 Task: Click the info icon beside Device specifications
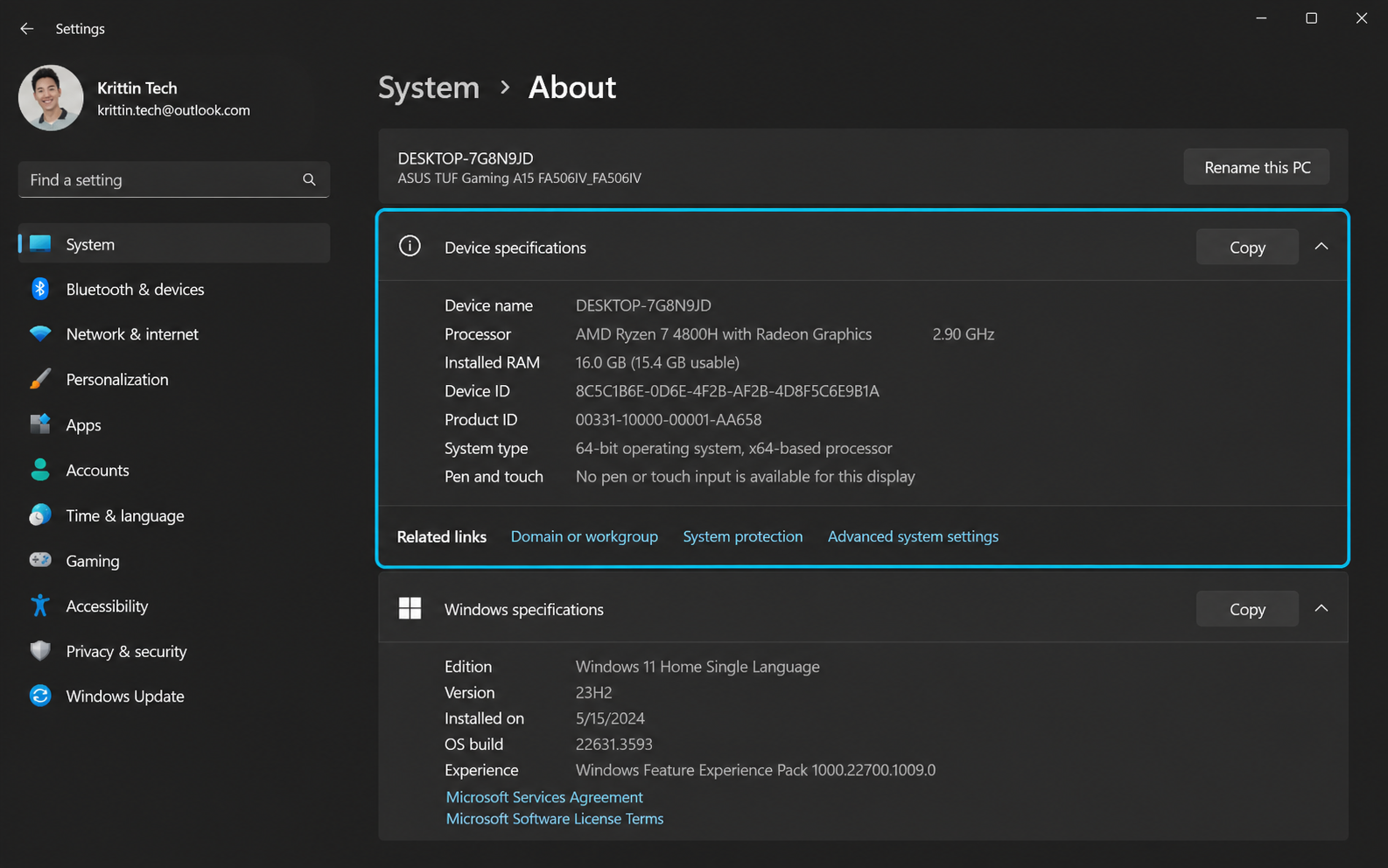pos(410,247)
